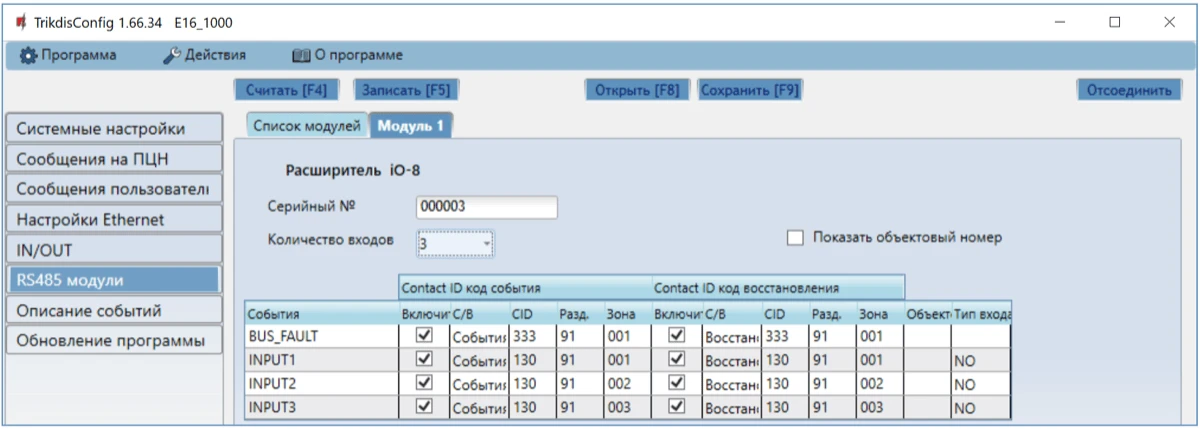
Task: Click the Записать [F5] button
Action: tap(405, 90)
